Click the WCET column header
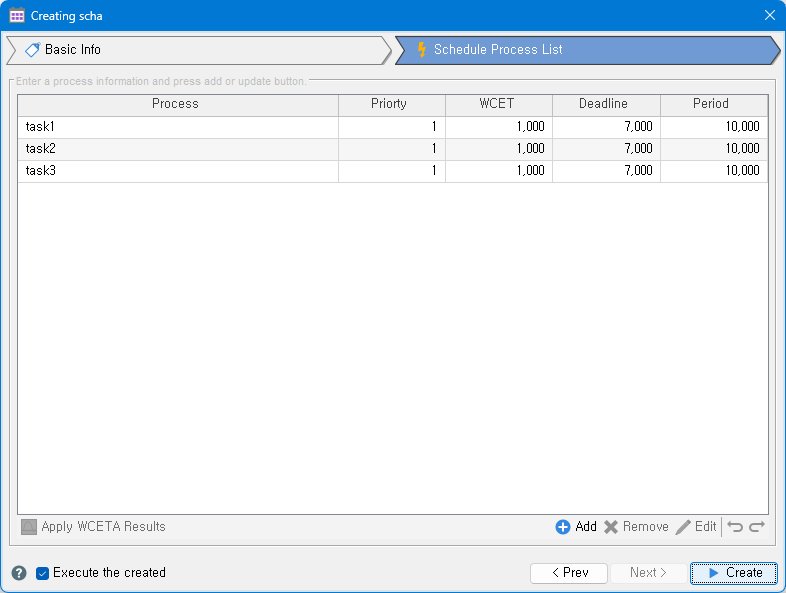This screenshot has height=593, width=786. (496, 104)
